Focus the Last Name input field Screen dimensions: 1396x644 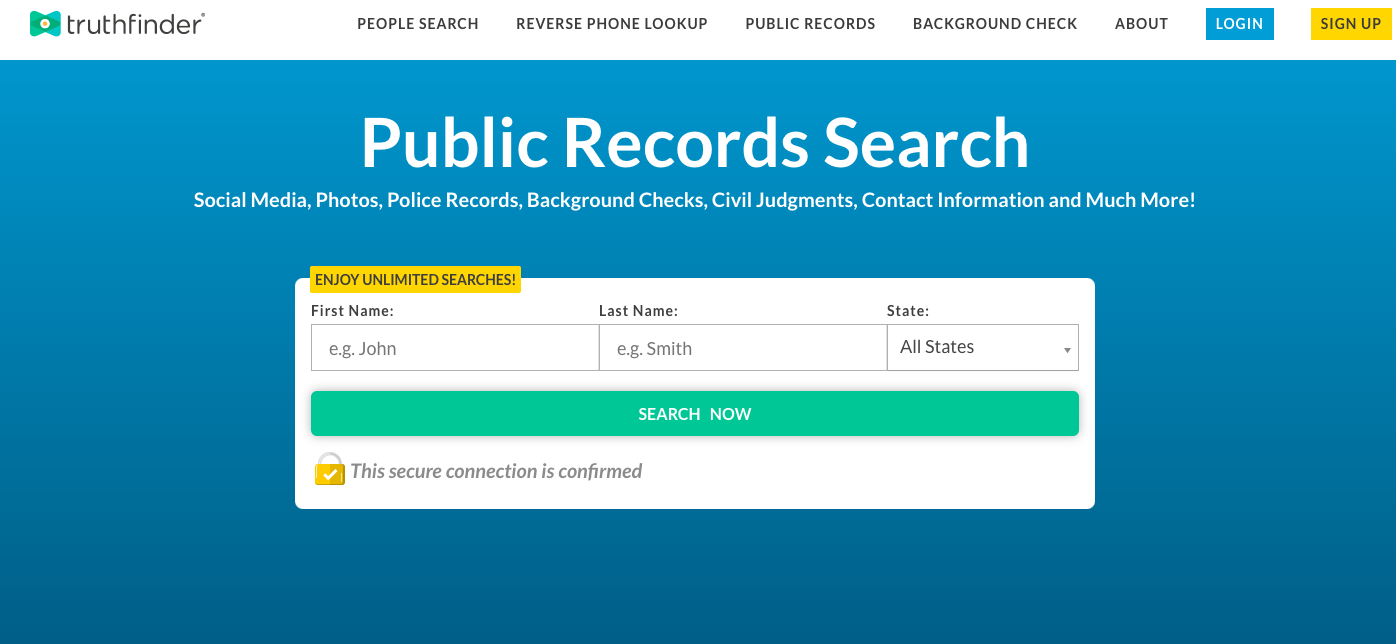(743, 348)
